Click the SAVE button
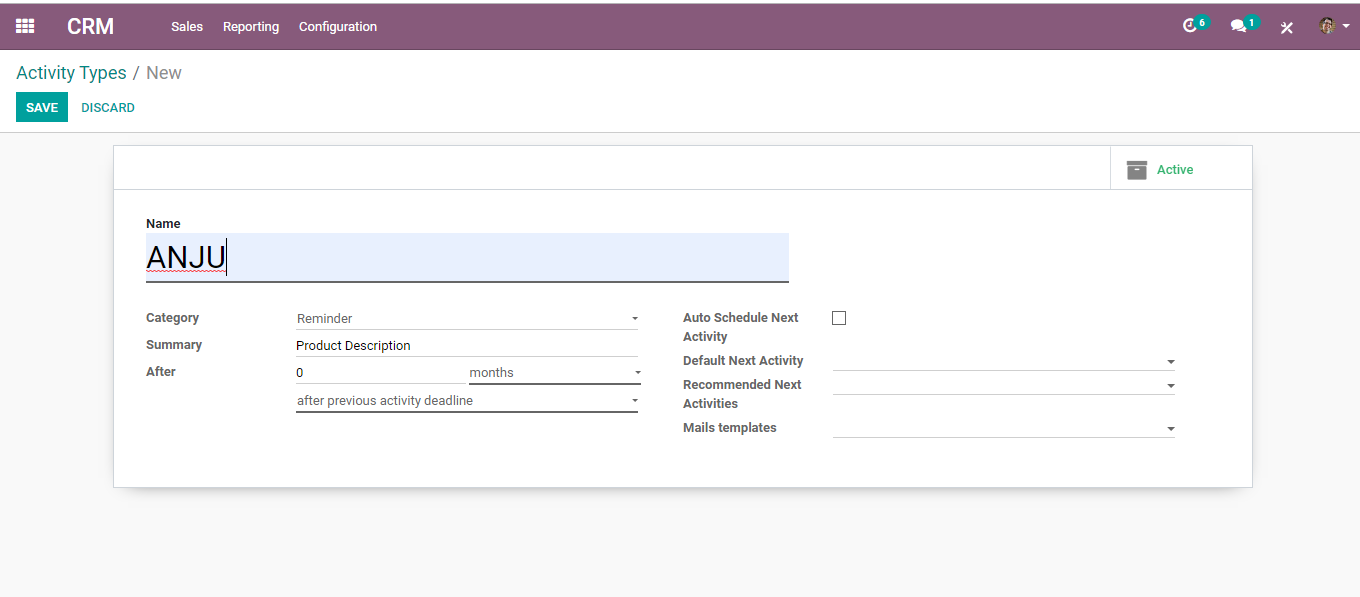The height and width of the screenshot is (597, 1360). point(42,107)
